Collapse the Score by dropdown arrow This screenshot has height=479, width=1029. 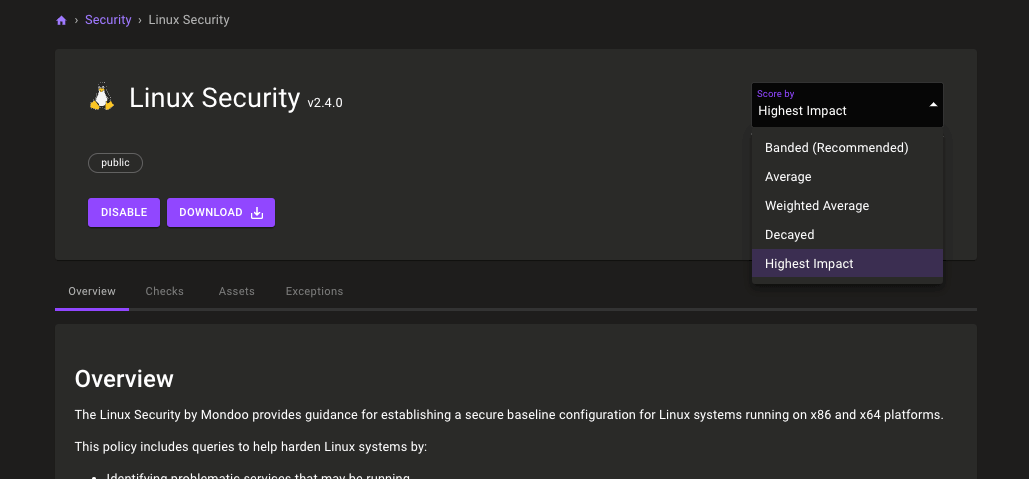coord(932,105)
